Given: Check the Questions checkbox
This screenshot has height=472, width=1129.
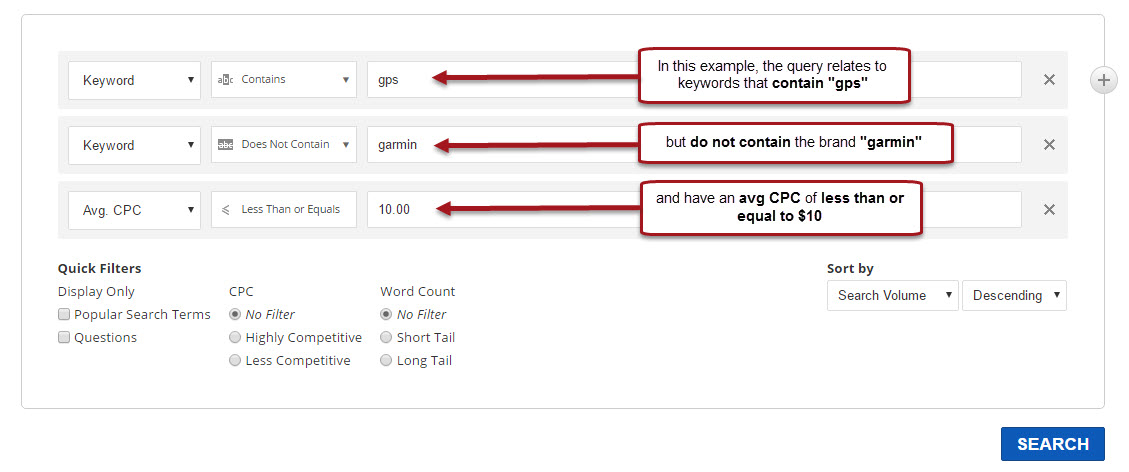Looking at the screenshot, I should [x=64, y=338].
